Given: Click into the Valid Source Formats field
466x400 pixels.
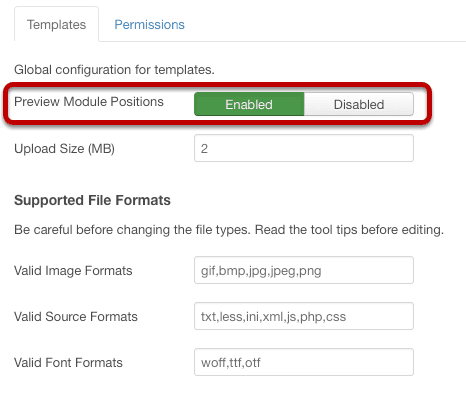Looking at the screenshot, I should point(304,316).
